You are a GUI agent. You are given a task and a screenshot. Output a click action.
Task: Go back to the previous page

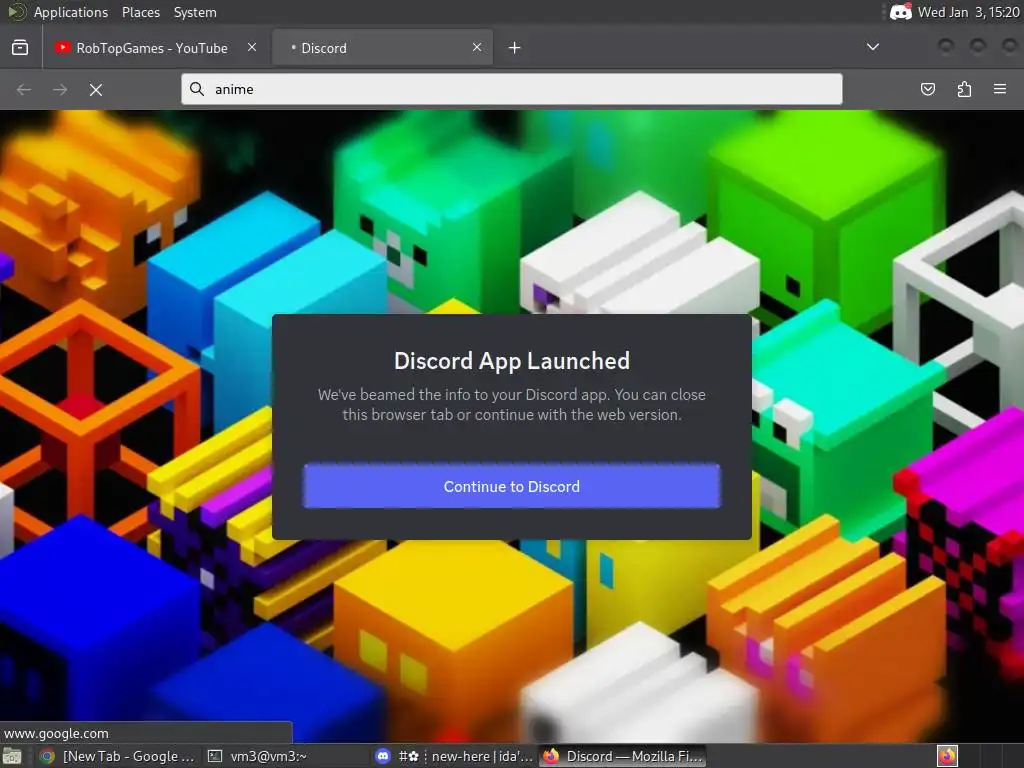point(24,89)
